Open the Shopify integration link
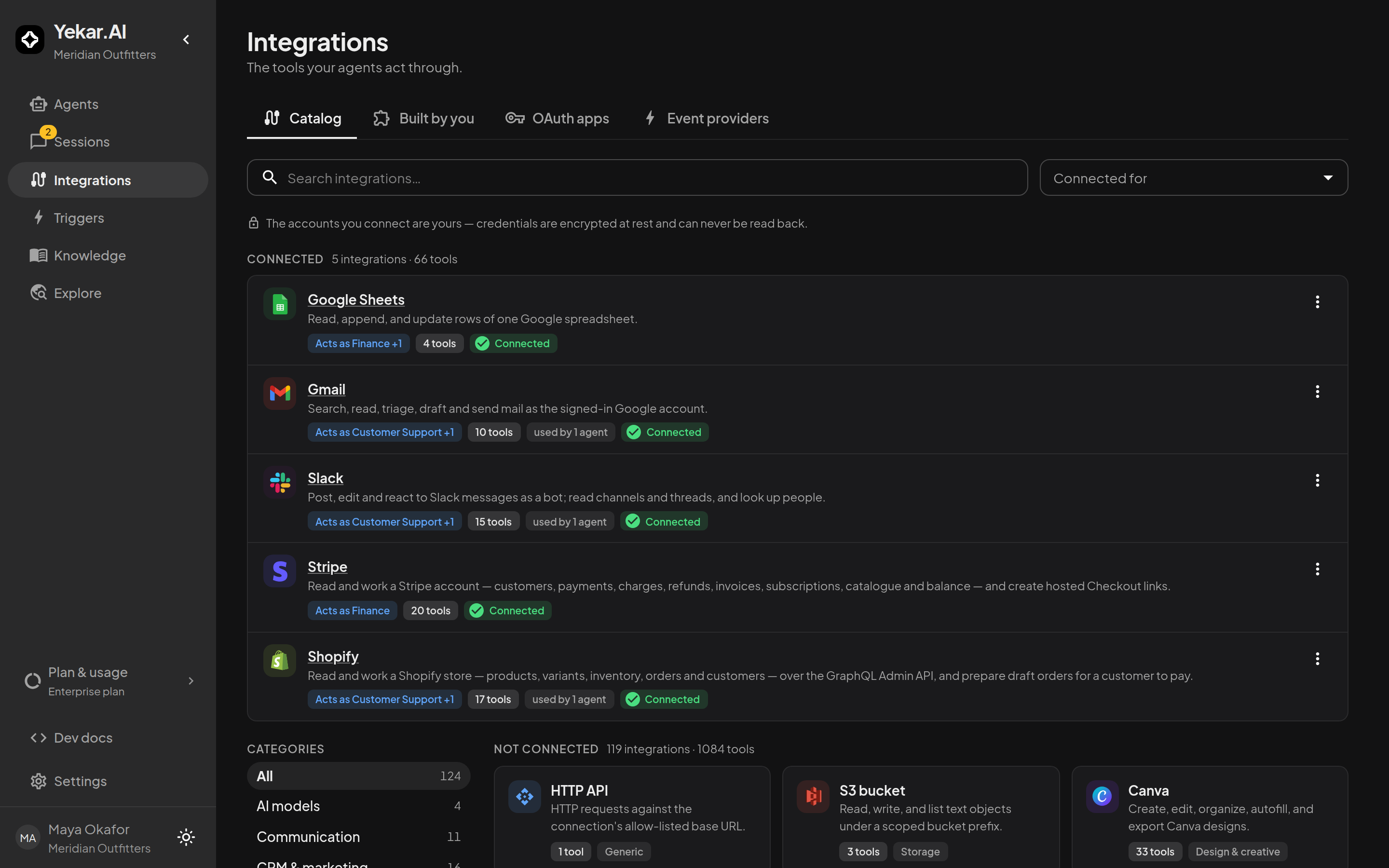This screenshot has height=868, width=1389. (333, 656)
